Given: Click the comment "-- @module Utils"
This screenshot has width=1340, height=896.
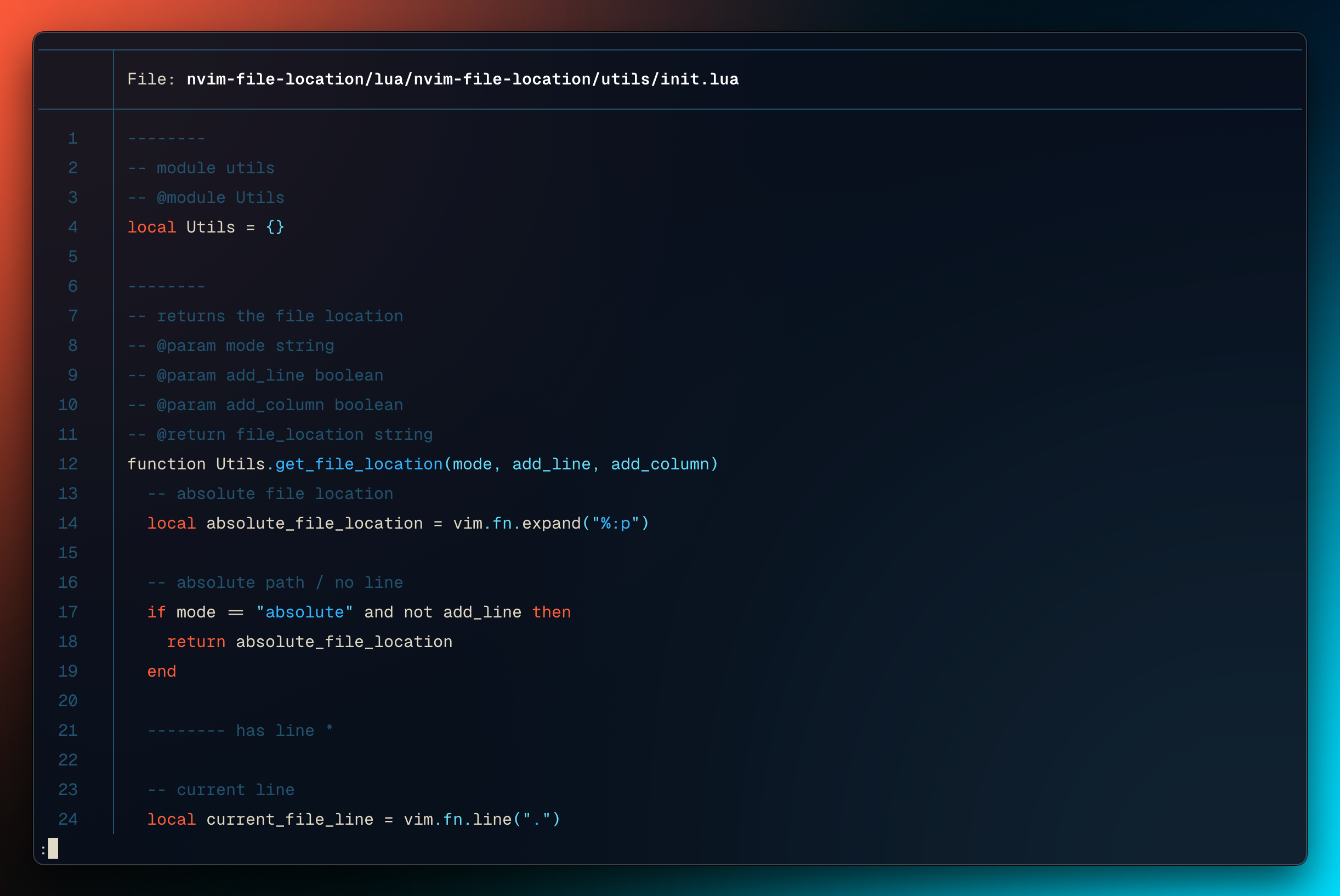Looking at the screenshot, I should [x=206, y=198].
